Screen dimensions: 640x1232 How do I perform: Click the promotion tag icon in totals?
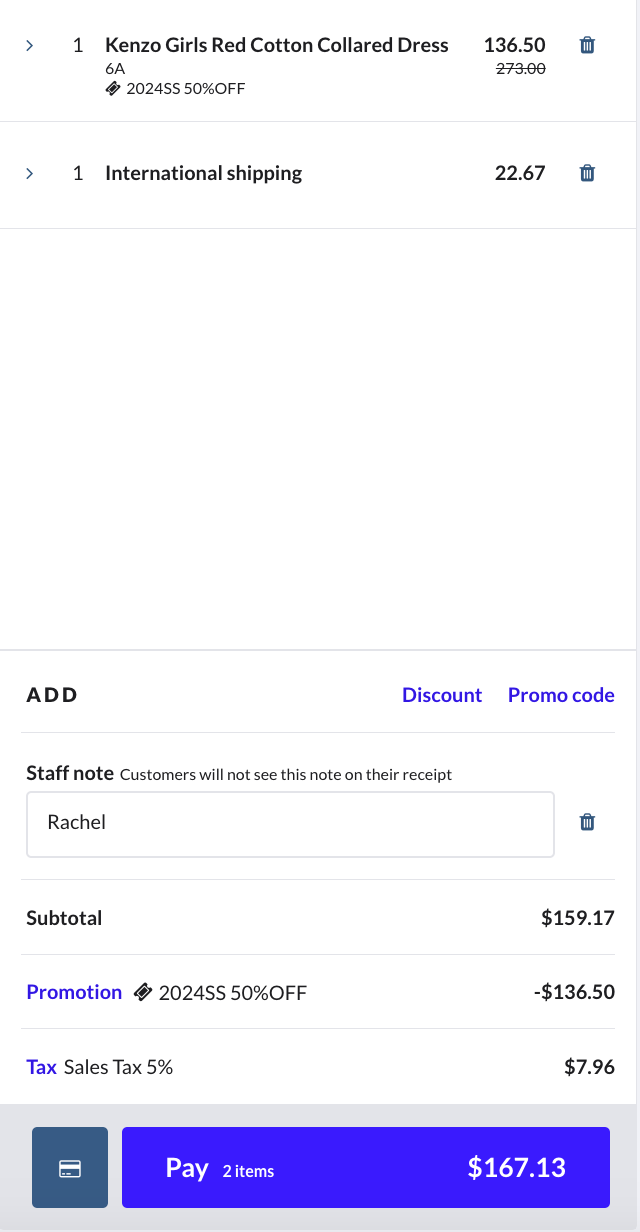143,992
